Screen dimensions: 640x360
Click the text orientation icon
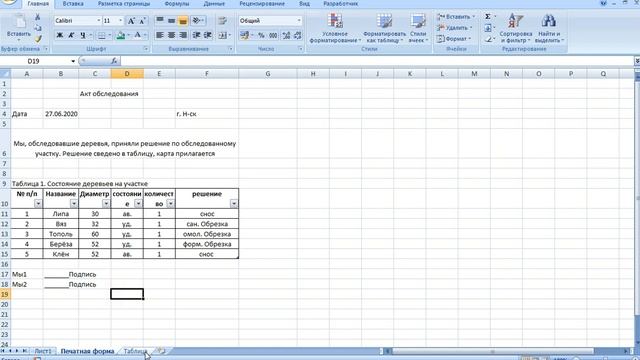pyautogui.click(x=196, y=20)
